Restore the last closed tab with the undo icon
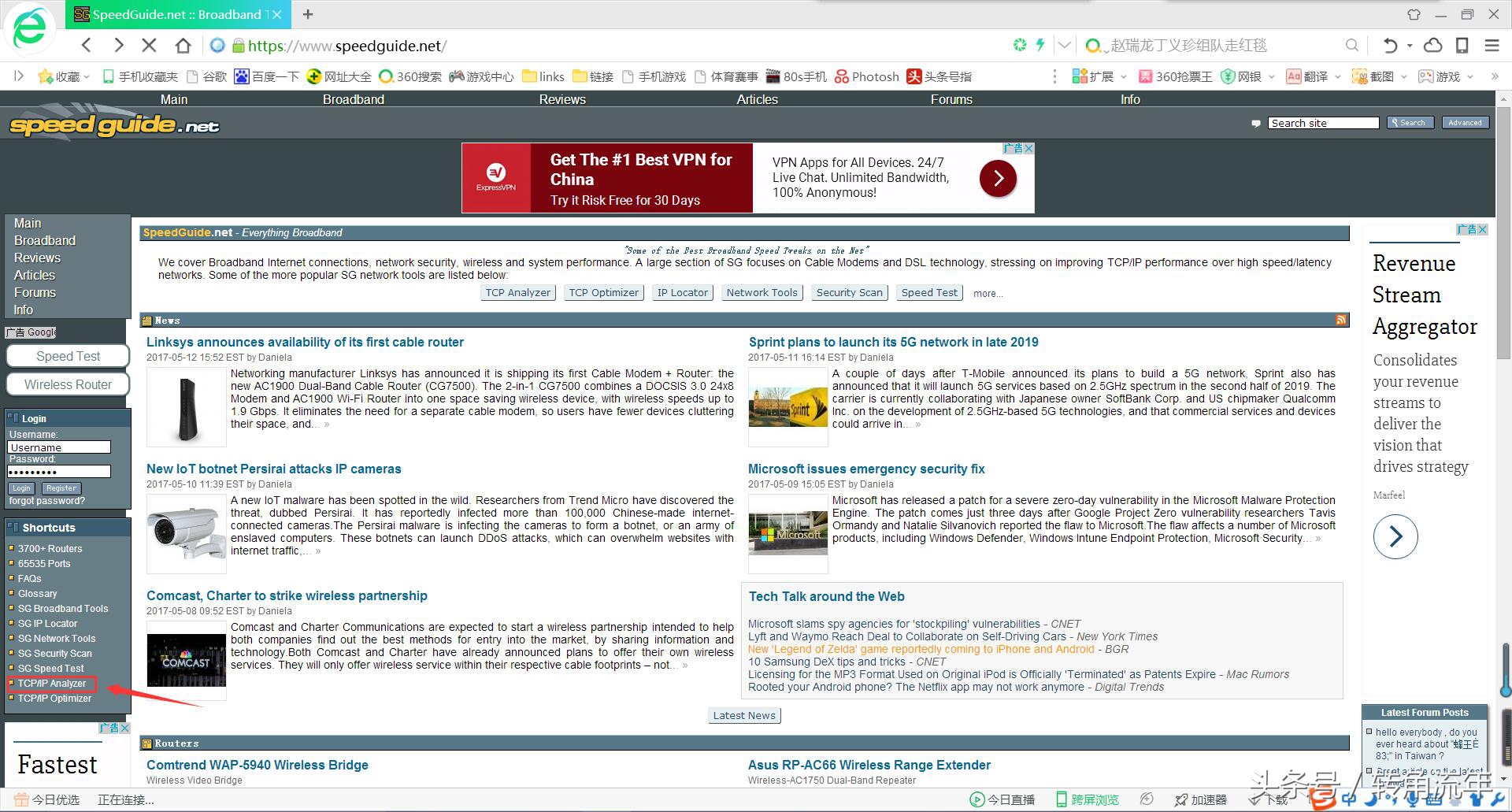 [1391, 46]
